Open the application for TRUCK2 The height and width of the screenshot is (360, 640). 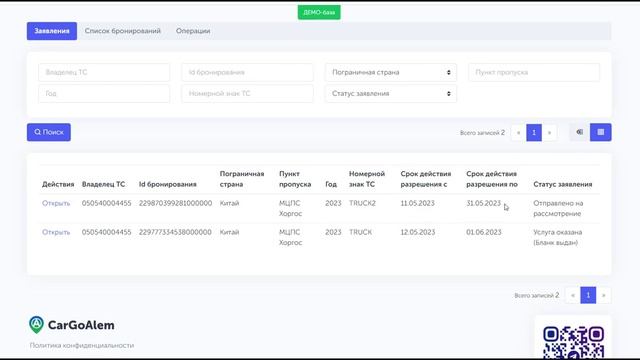[56, 203]
